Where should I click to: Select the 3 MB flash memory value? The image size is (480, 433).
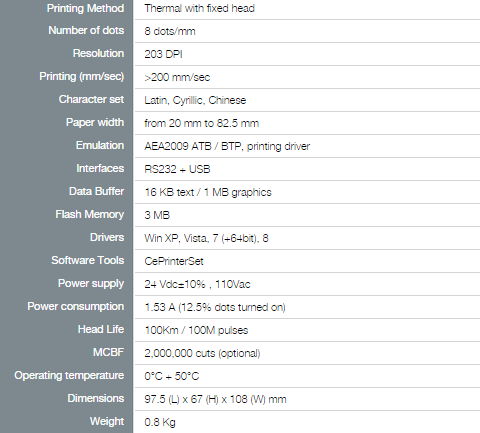157,215
